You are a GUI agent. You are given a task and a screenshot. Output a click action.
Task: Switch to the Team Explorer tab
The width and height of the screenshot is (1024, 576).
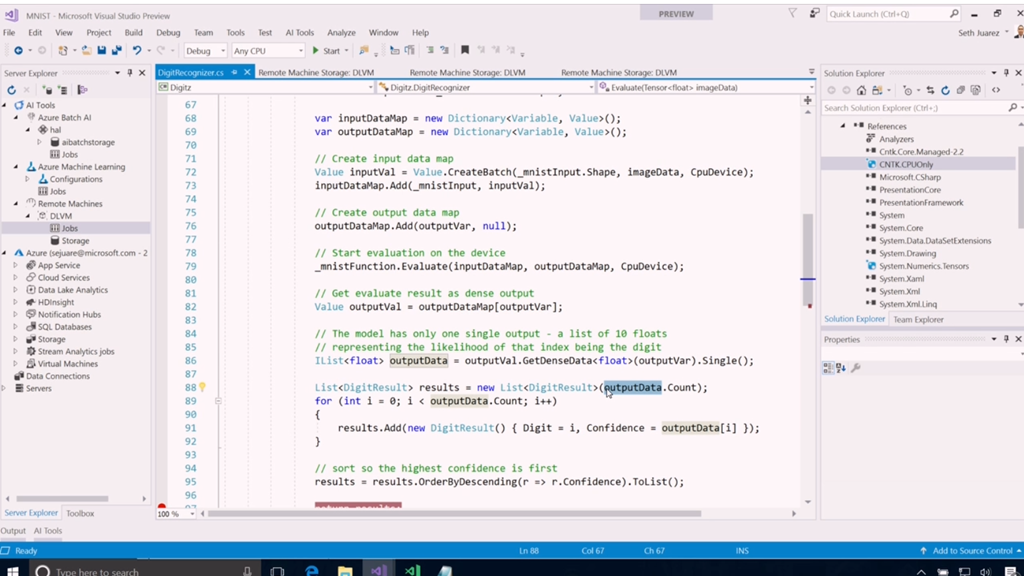pos(918,319)
